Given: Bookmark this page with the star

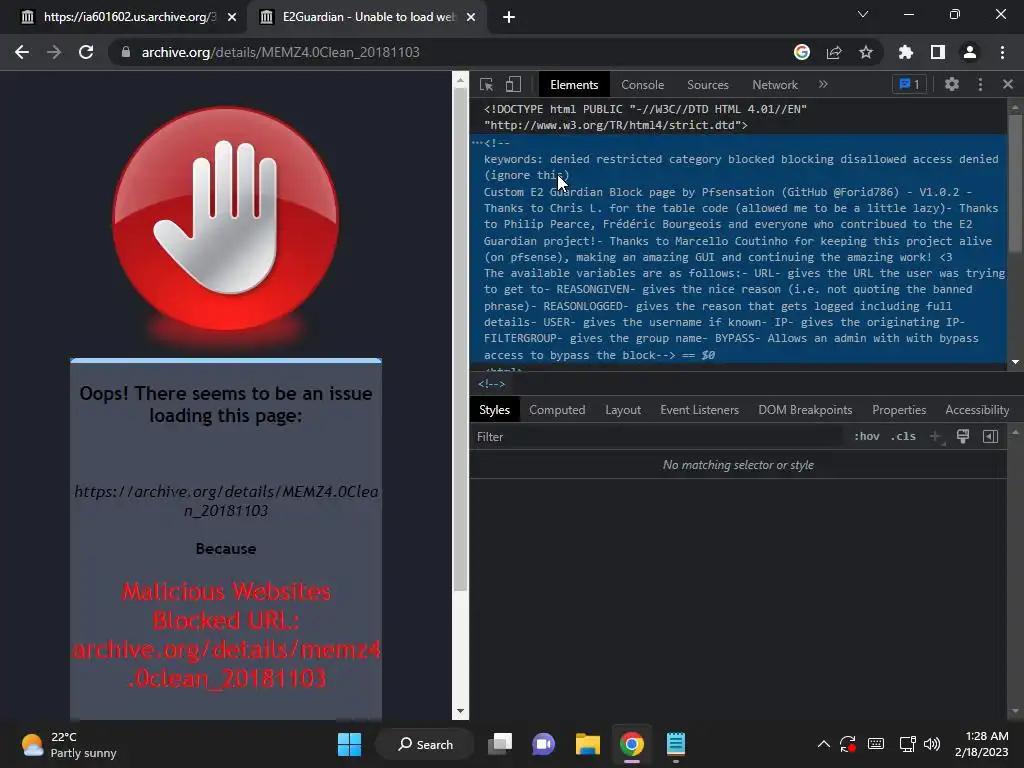Looking at the screenshot, I should click(866, 52).
